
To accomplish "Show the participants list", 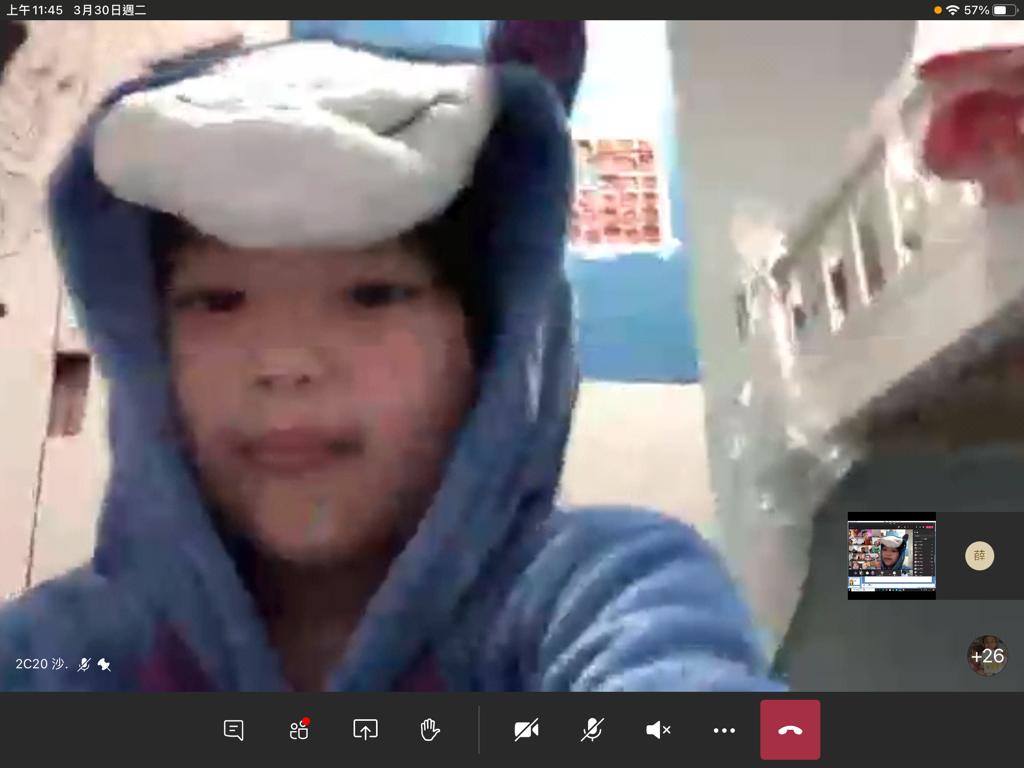I will tap(299, 729).
